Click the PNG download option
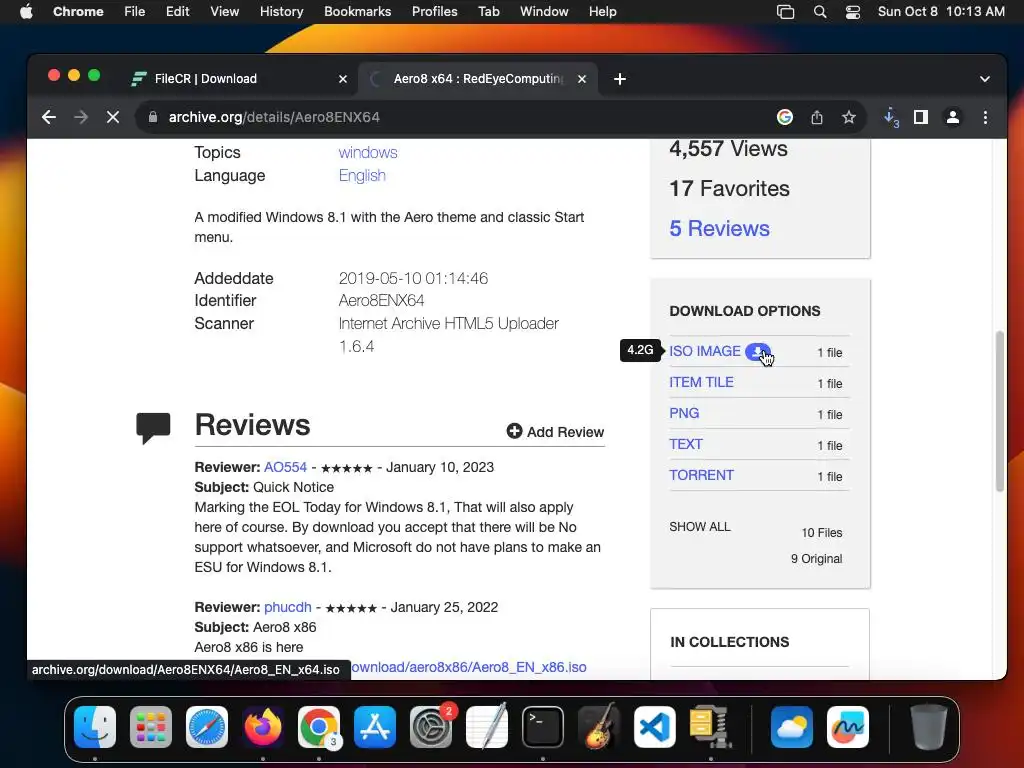This screenshot has width=1024, height=768. pos(684,413)
